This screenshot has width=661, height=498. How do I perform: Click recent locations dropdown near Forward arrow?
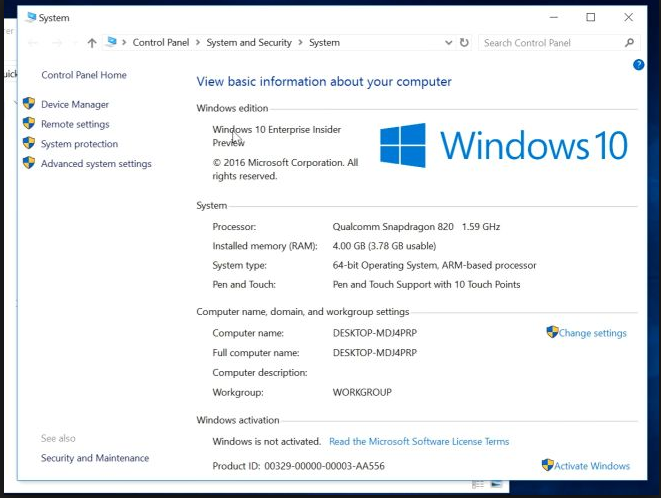point(75,43)
